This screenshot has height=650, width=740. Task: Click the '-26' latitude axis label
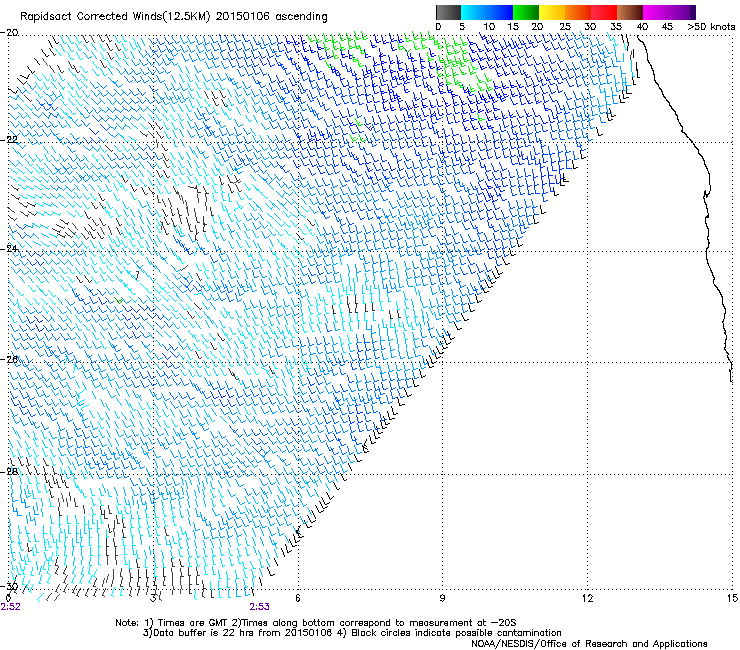tap(9, 359)
